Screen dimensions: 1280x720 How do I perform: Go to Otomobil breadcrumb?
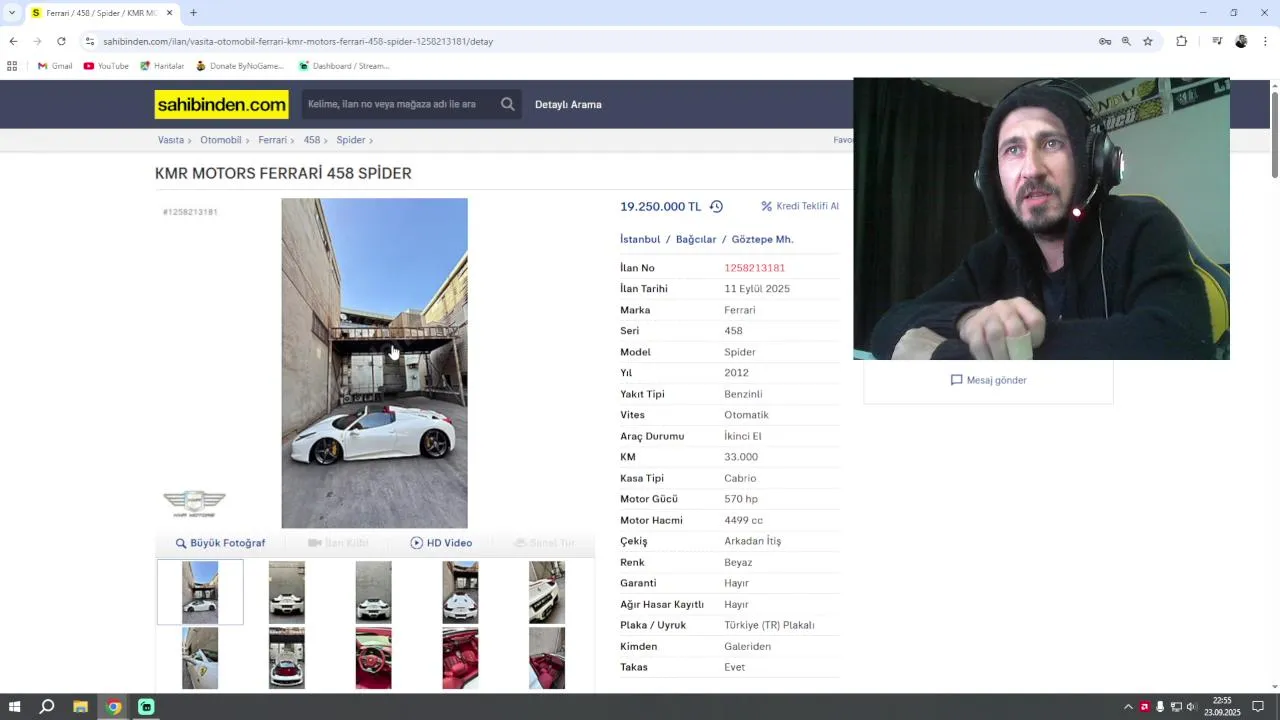[x=221, y=140]
